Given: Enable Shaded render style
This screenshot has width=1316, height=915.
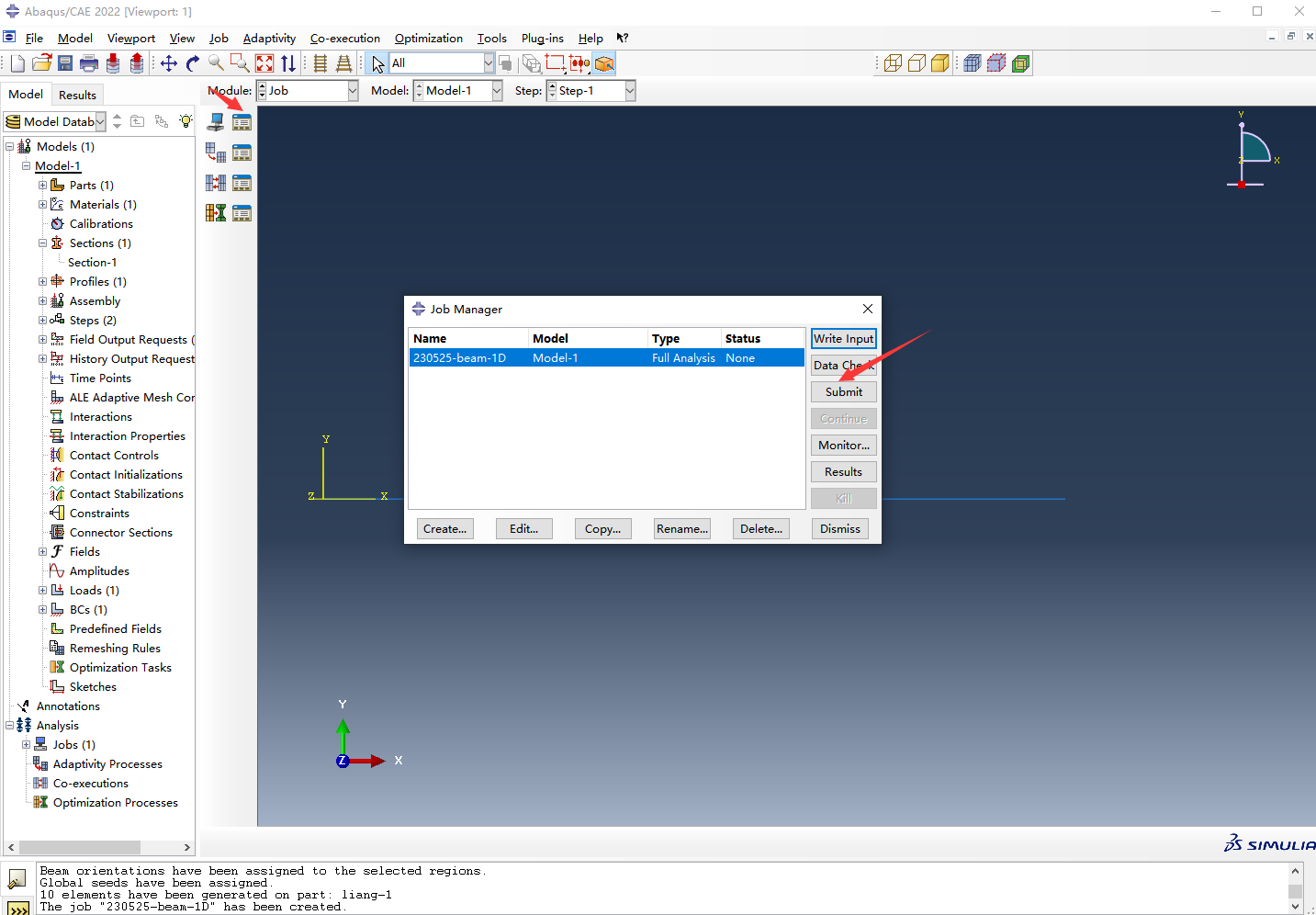Looking at the screenshot, I should 939,63.
